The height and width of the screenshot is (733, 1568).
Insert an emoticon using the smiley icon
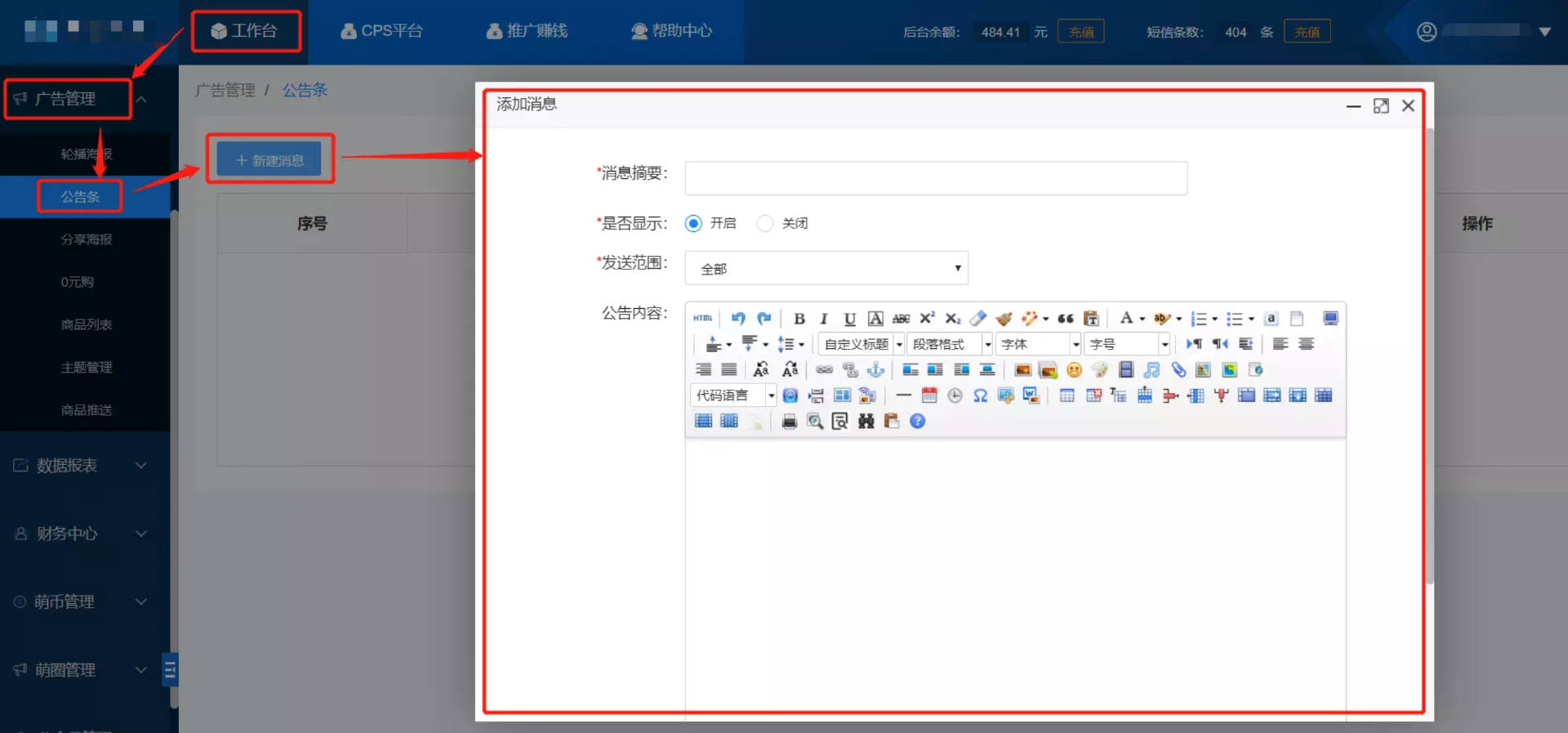click(x=1074, y=370)
